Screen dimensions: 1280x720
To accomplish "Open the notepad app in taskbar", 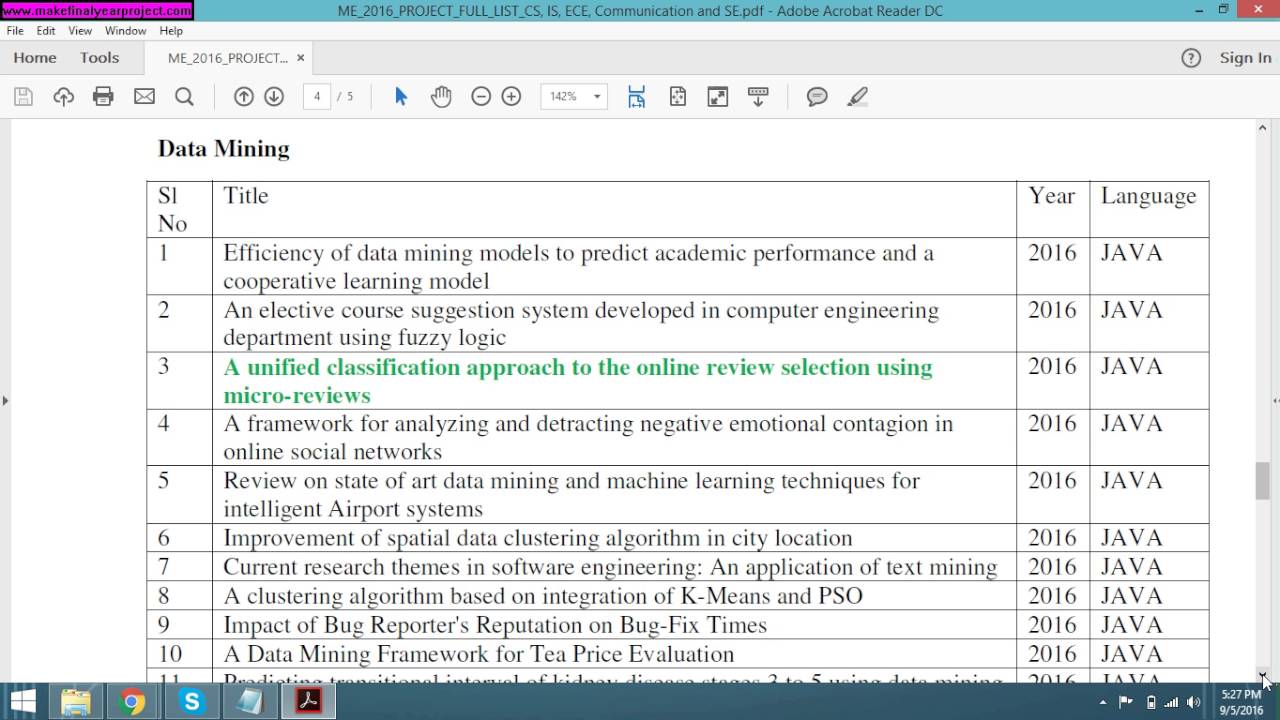I will coord(249,701).
